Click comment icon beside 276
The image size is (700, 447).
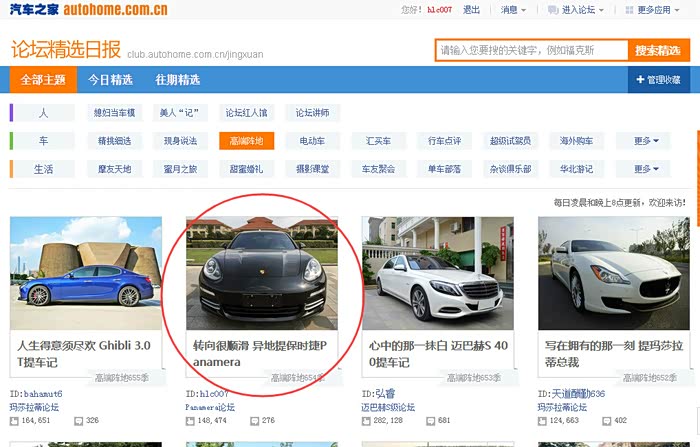[254, 421]
